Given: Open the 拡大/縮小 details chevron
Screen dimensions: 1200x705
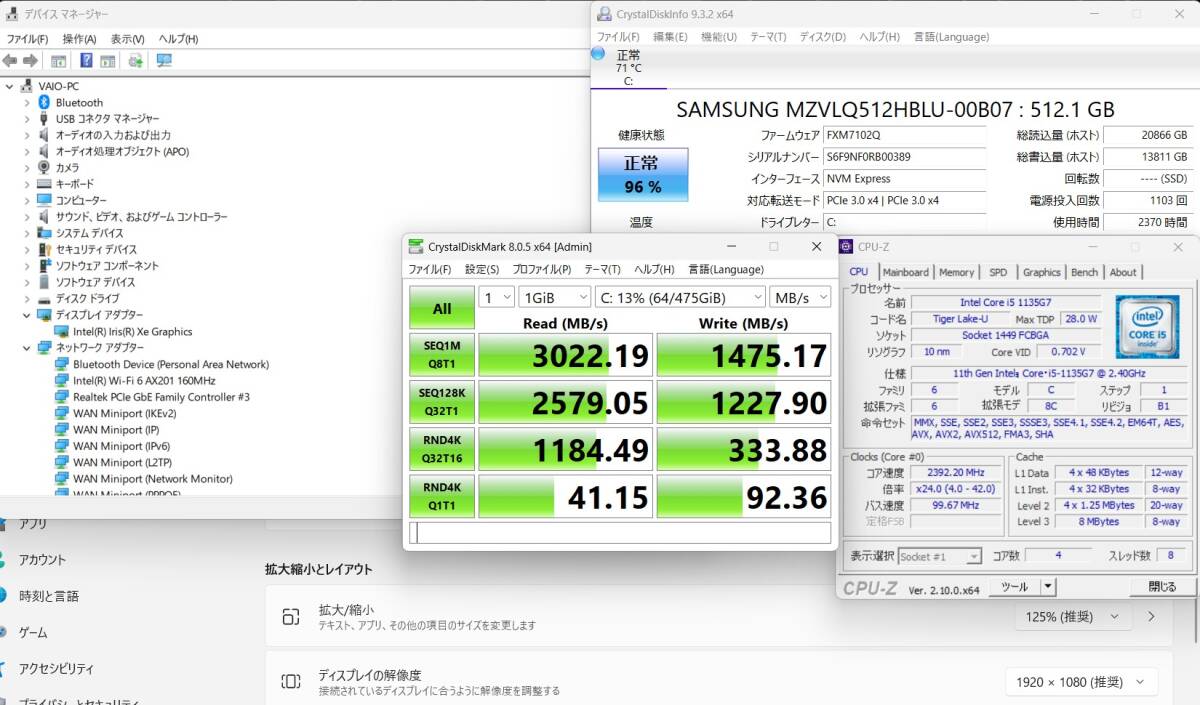Looking at the screenshot, I should click(1151, 617).
